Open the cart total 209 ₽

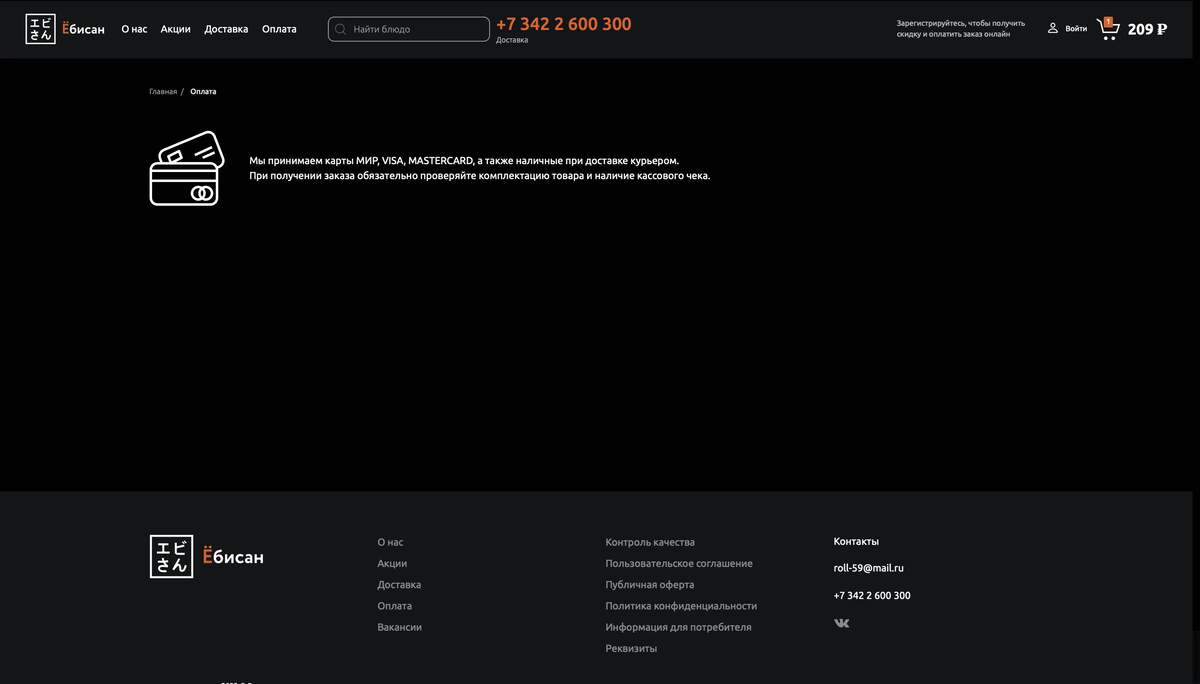click(1147, 29)
